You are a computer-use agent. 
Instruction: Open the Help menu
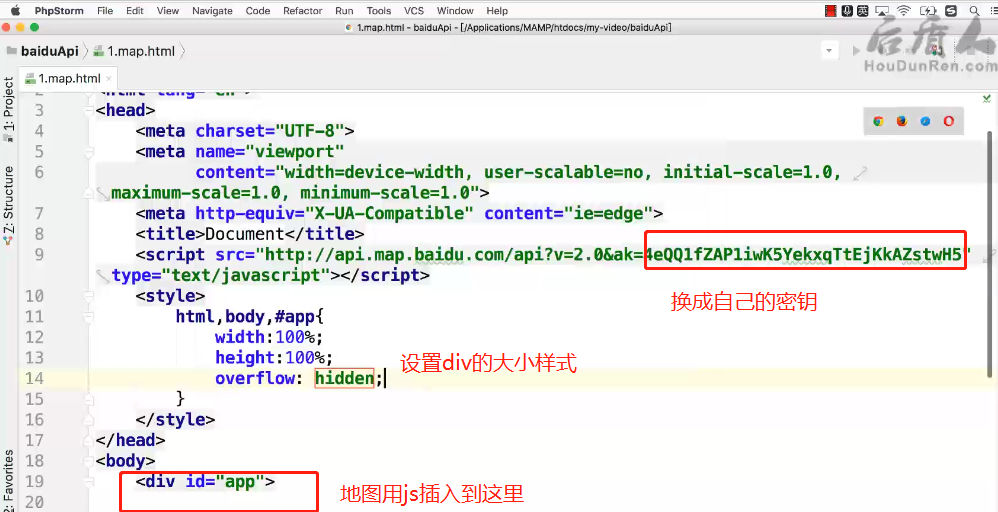click(x=496, y=11)
